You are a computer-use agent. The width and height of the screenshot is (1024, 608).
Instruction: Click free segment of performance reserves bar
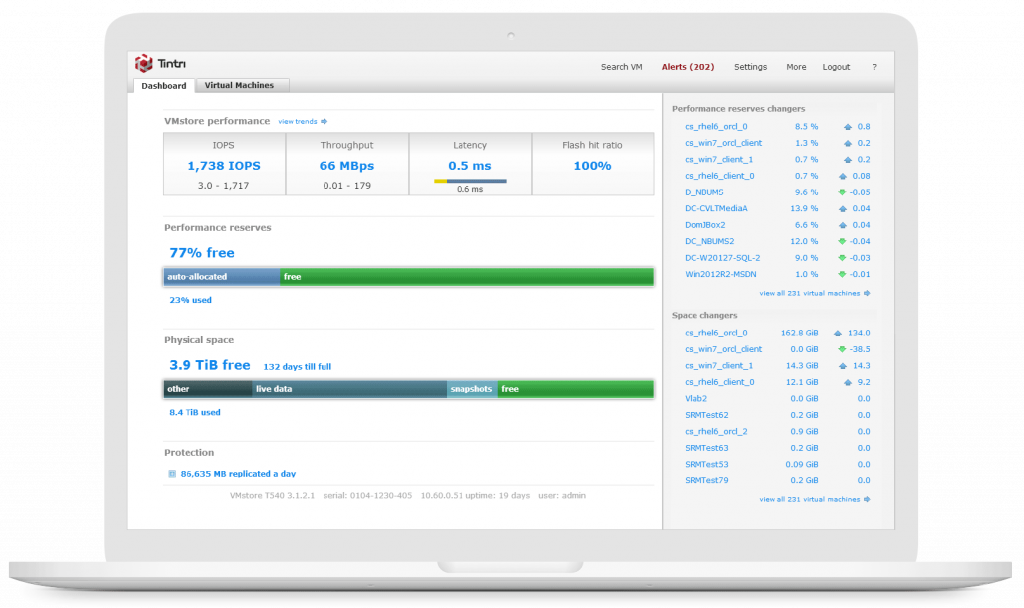[467, 277]
